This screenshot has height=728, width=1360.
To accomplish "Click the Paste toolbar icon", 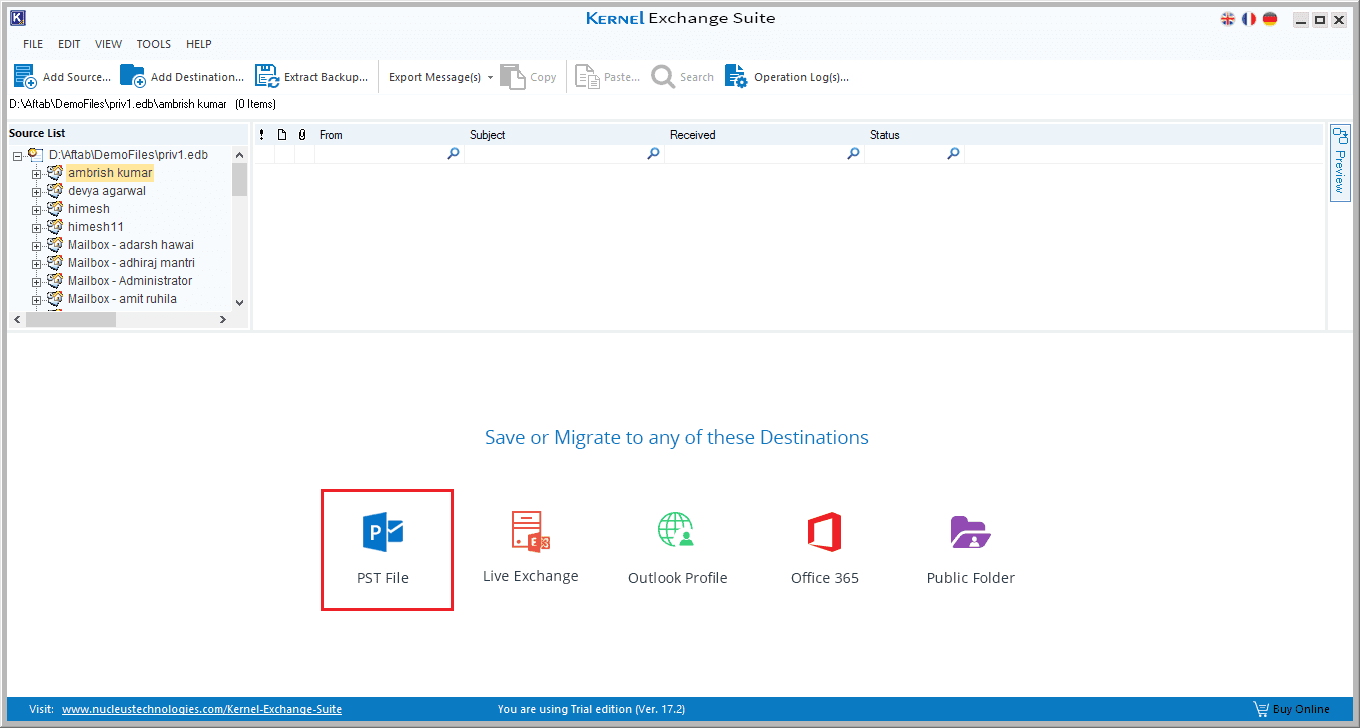I will pyautogui.click(x=587, y=76).
